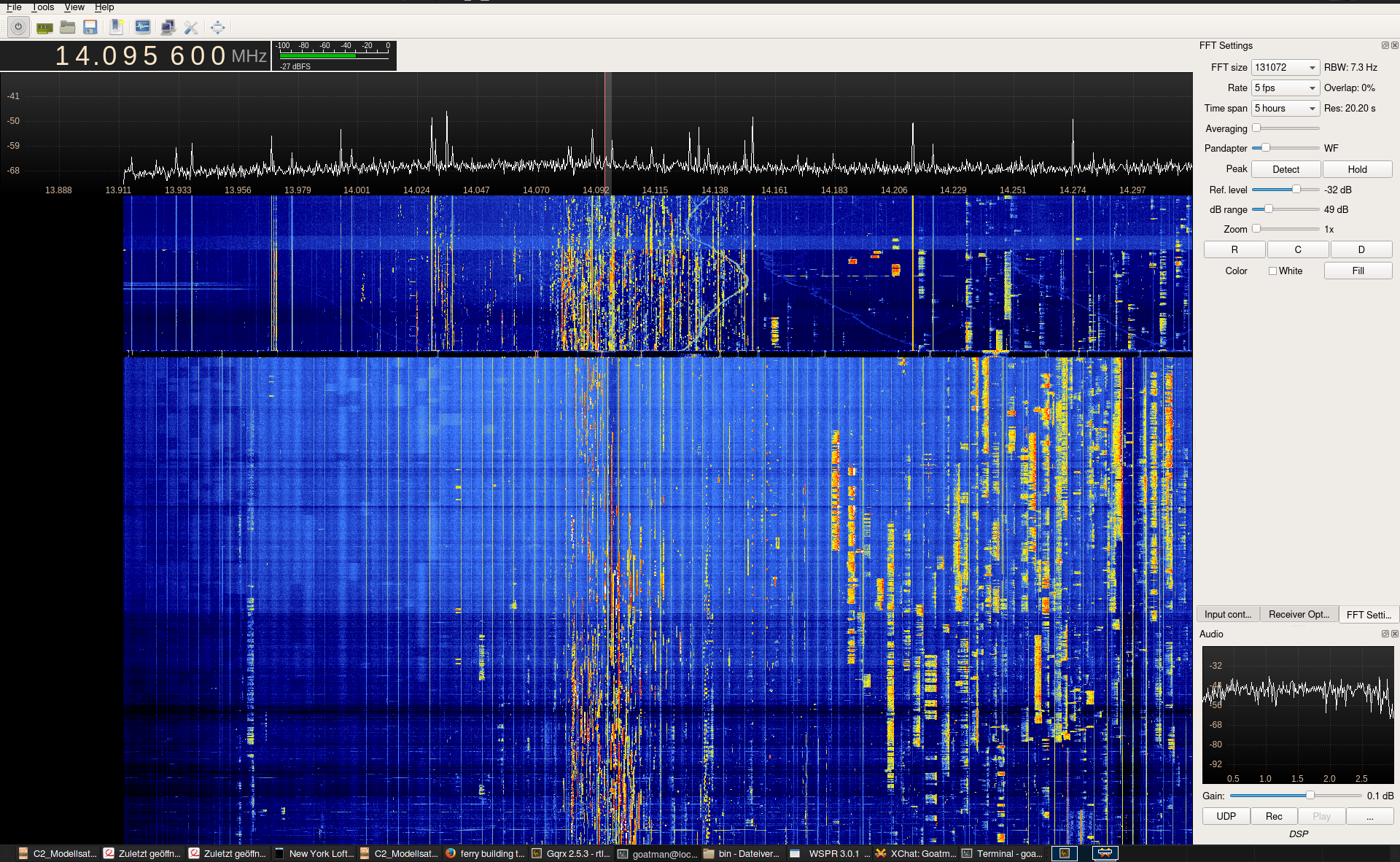Click the DSP power button in toolbar
Viewport: 1400px width, 862px height.
coord(18,28)
